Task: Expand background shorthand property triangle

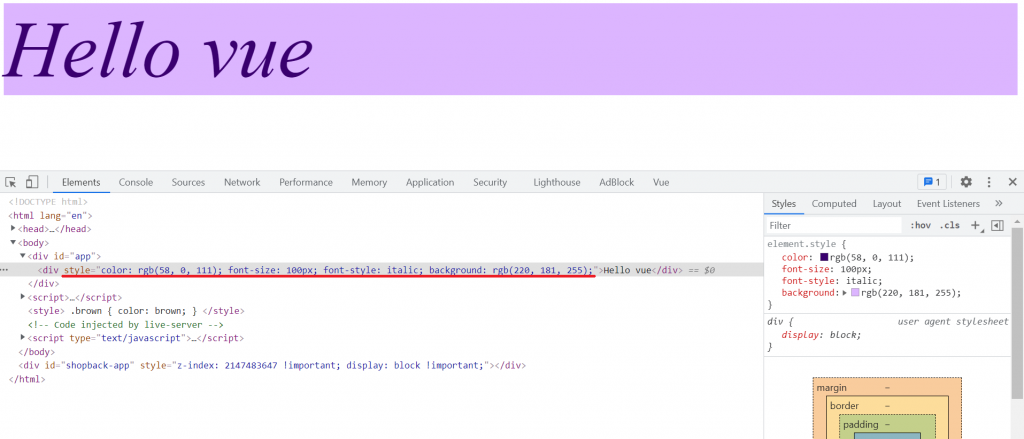Action: tap(845, 293)
